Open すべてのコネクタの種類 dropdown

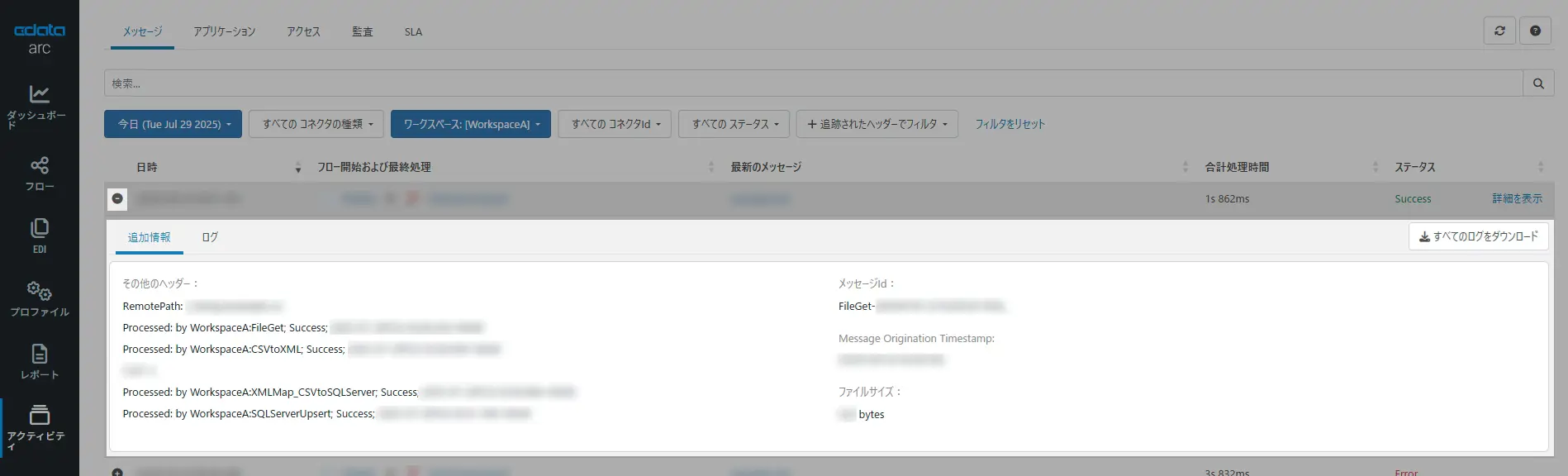pos(316,124)
